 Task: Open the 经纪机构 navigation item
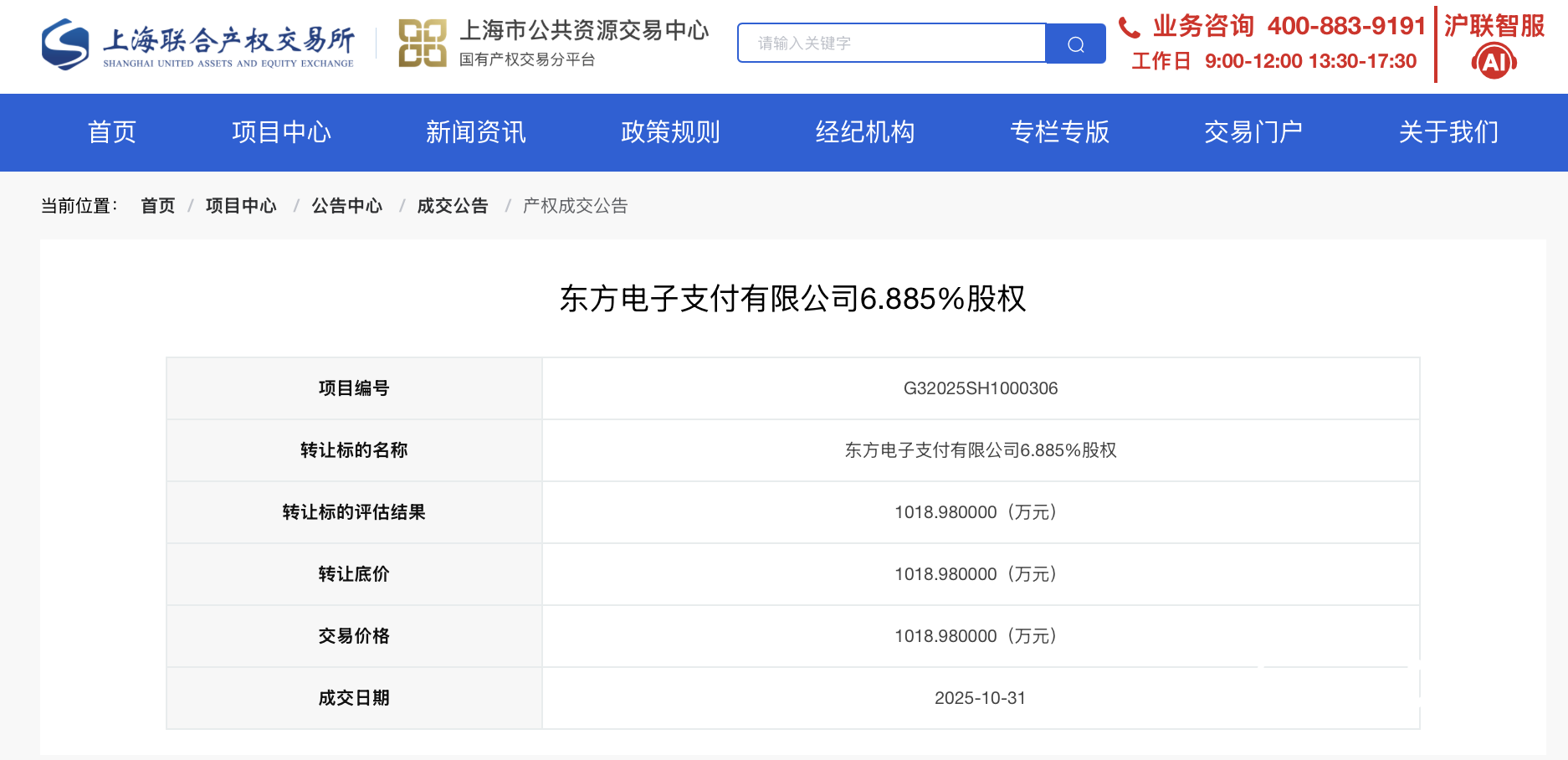point(865,132)
